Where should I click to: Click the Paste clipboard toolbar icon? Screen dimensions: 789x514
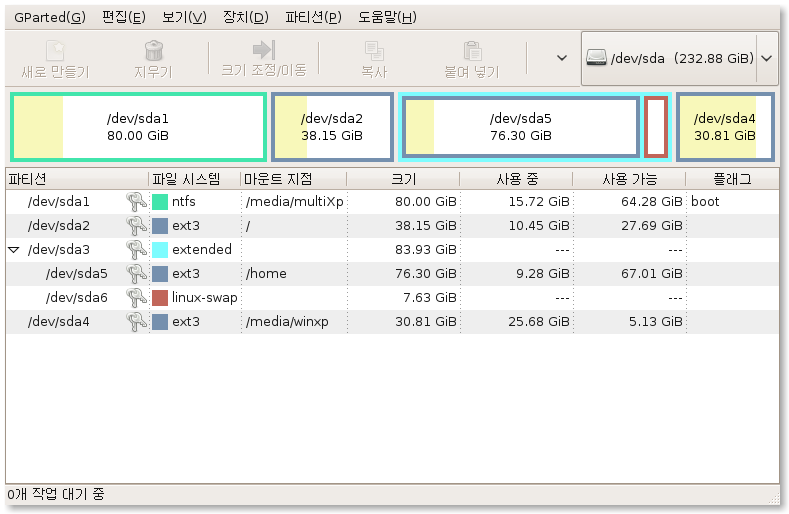click(x=472, y=51)
